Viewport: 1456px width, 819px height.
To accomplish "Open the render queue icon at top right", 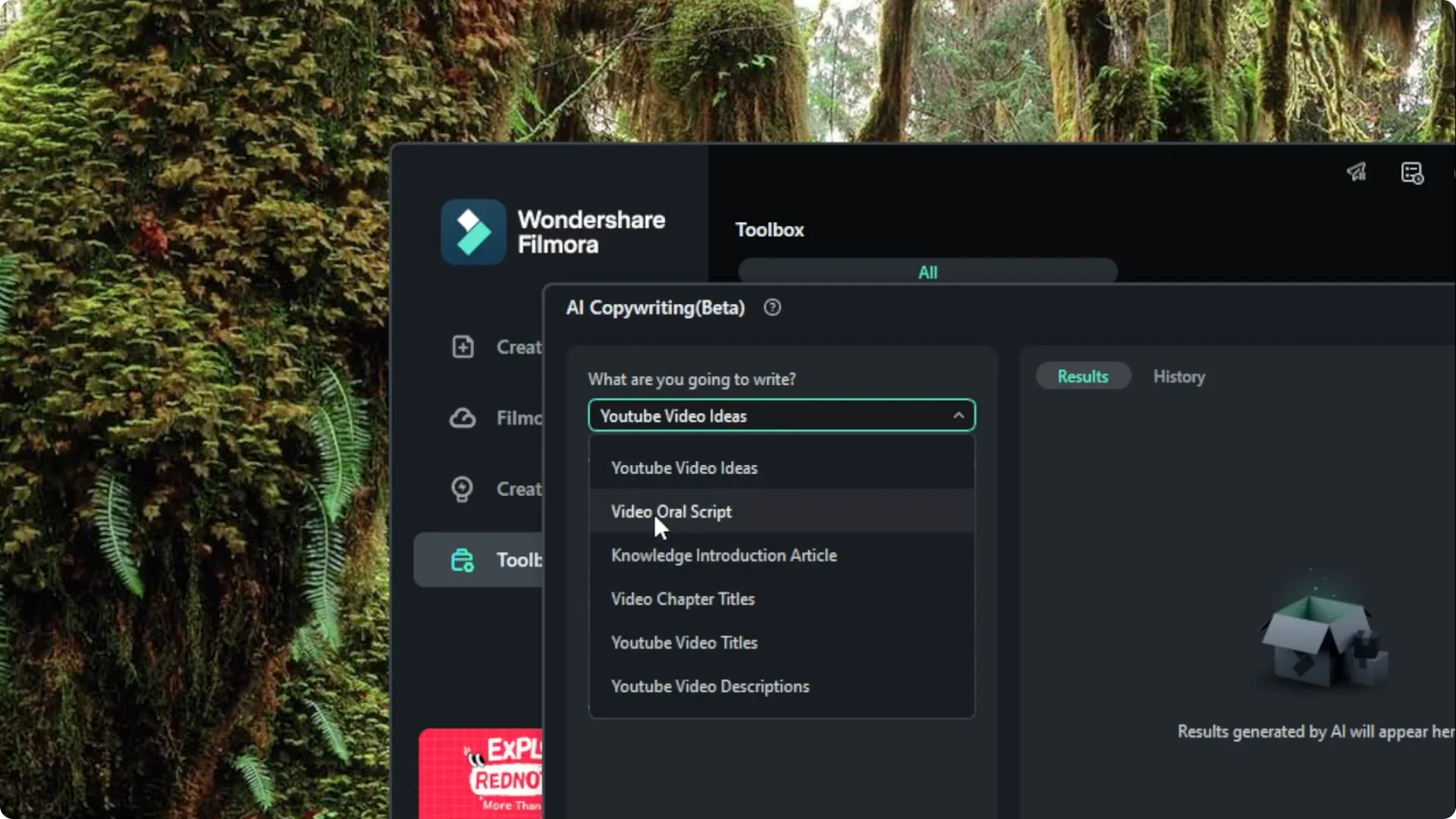I will tap(1411, 173).
